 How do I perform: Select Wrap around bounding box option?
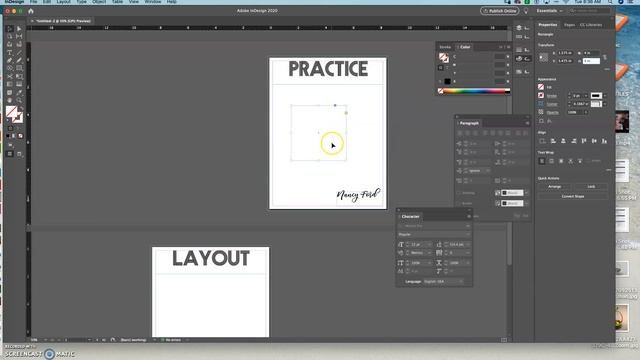[x=551, y=161]
